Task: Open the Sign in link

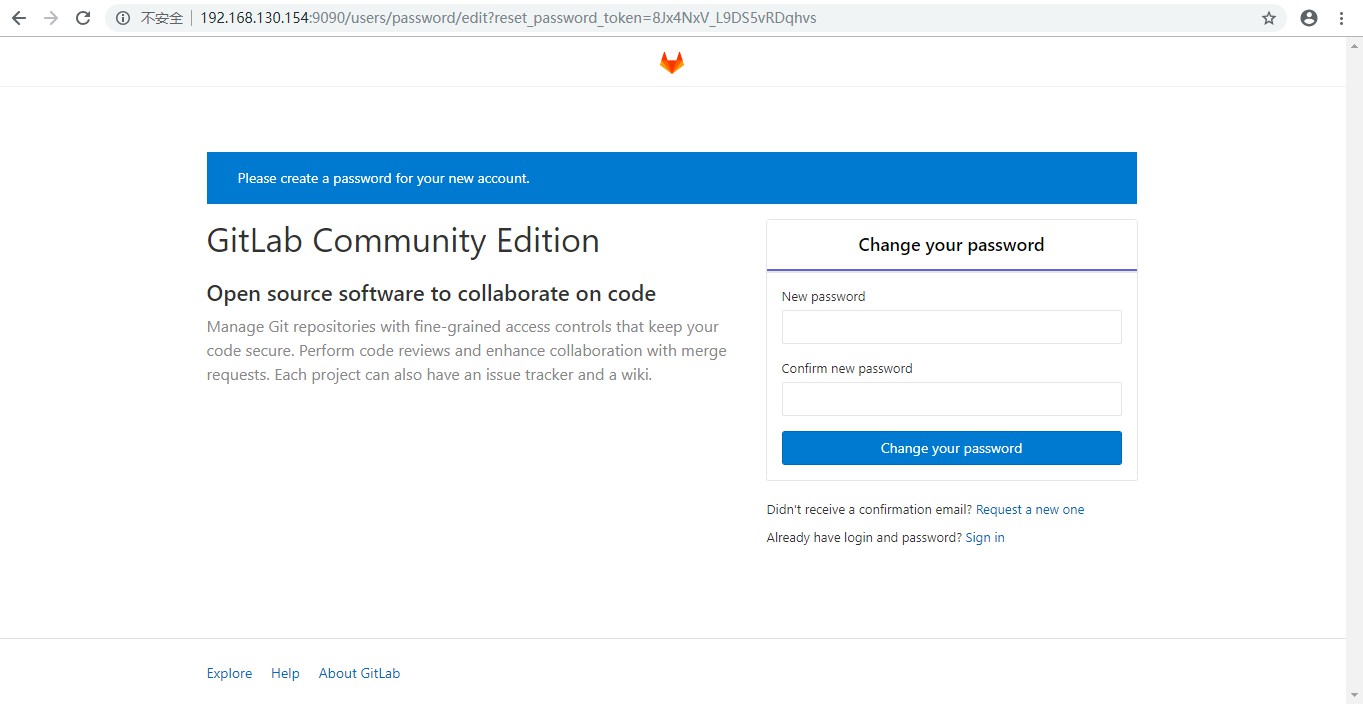Action: pyautogui.click(x=985, y=538)
